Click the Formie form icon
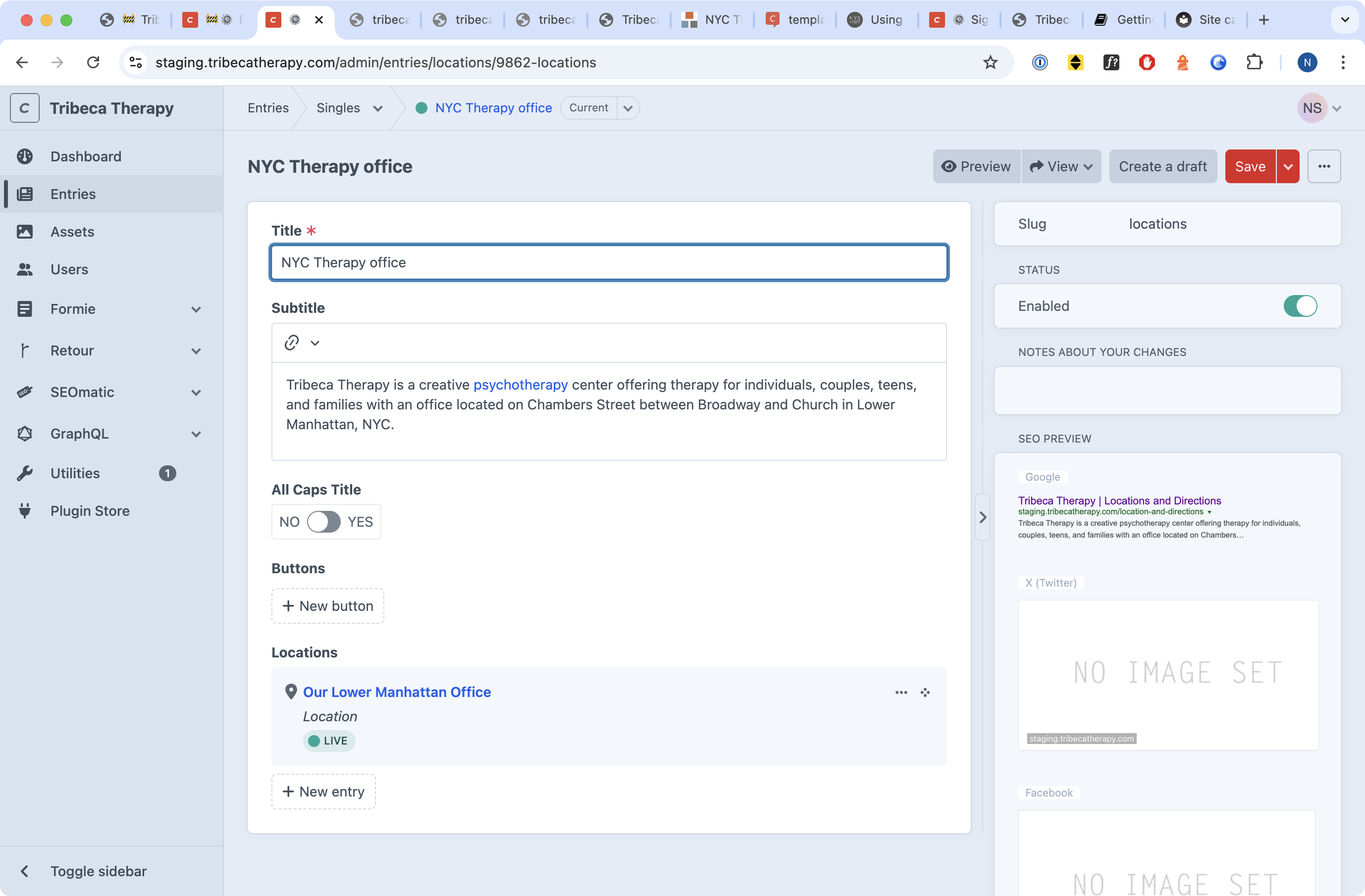This screenshot has width=1365, height=896. pyautogui.click(x=25, y=309)
